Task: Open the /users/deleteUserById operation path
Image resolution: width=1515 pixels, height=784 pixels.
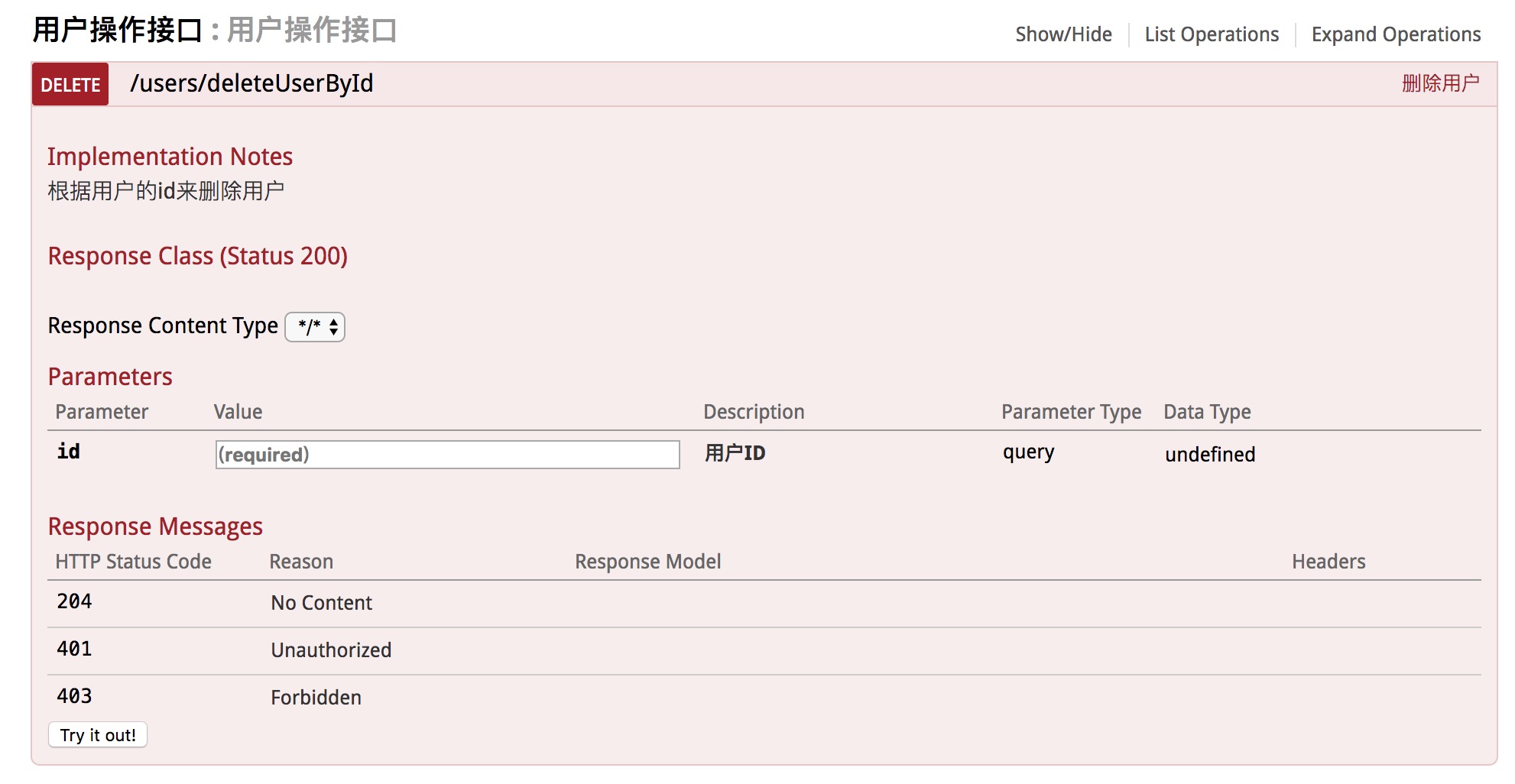Action: coord(251,83)
